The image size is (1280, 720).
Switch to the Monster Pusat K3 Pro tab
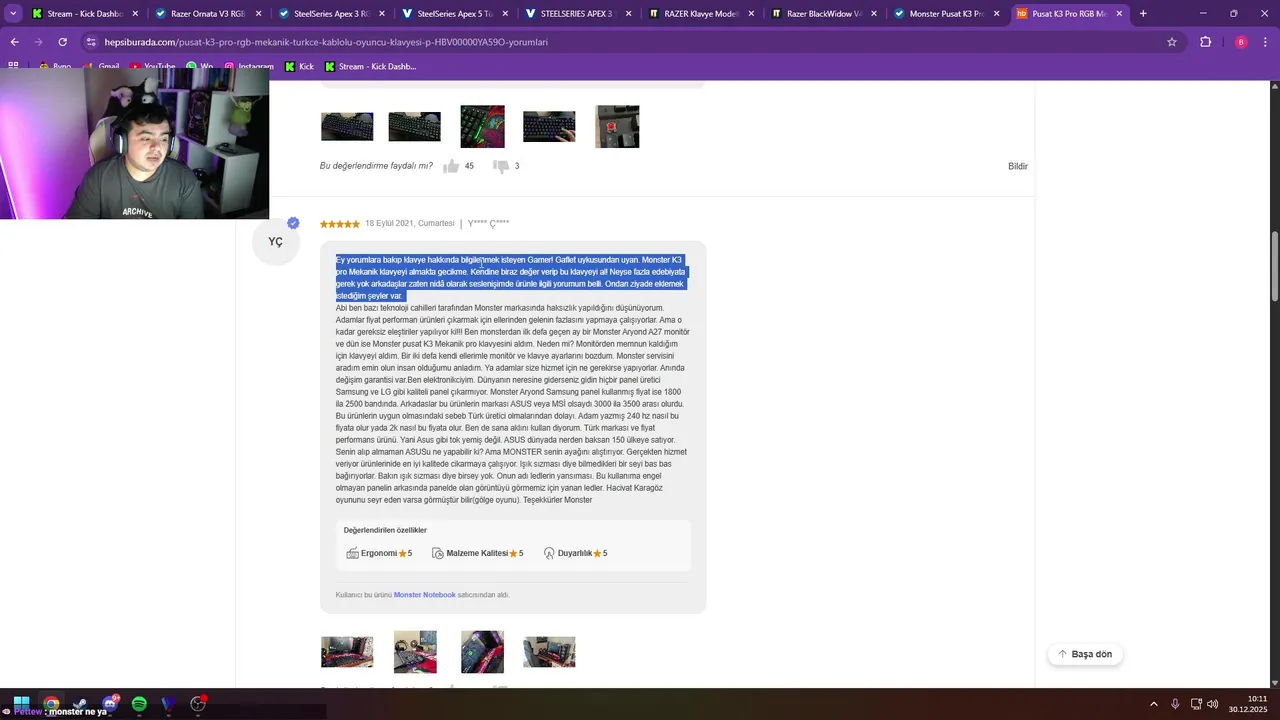(x=948, y=14)
